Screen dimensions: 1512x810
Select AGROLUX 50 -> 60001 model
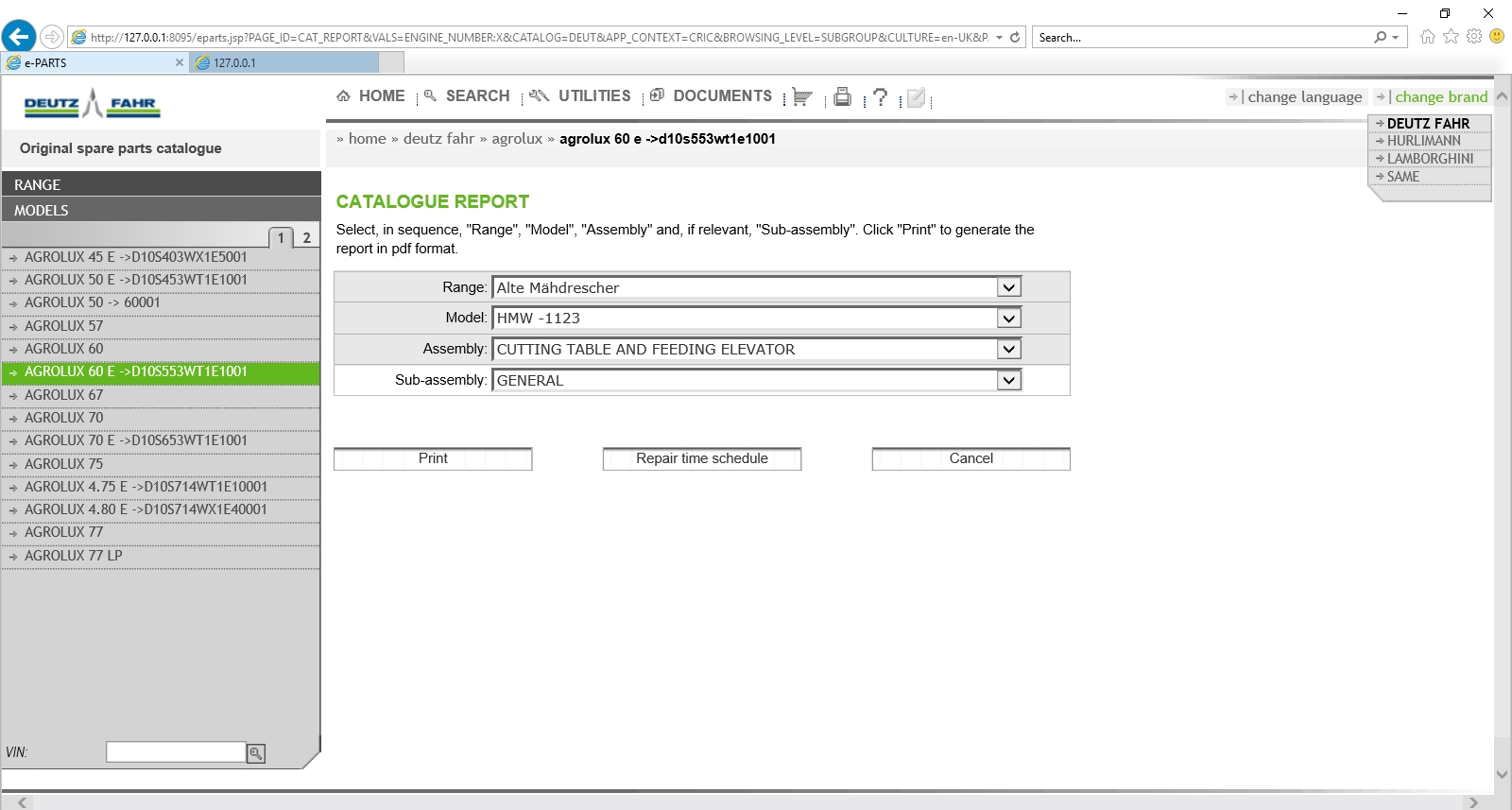click(161, 302)
